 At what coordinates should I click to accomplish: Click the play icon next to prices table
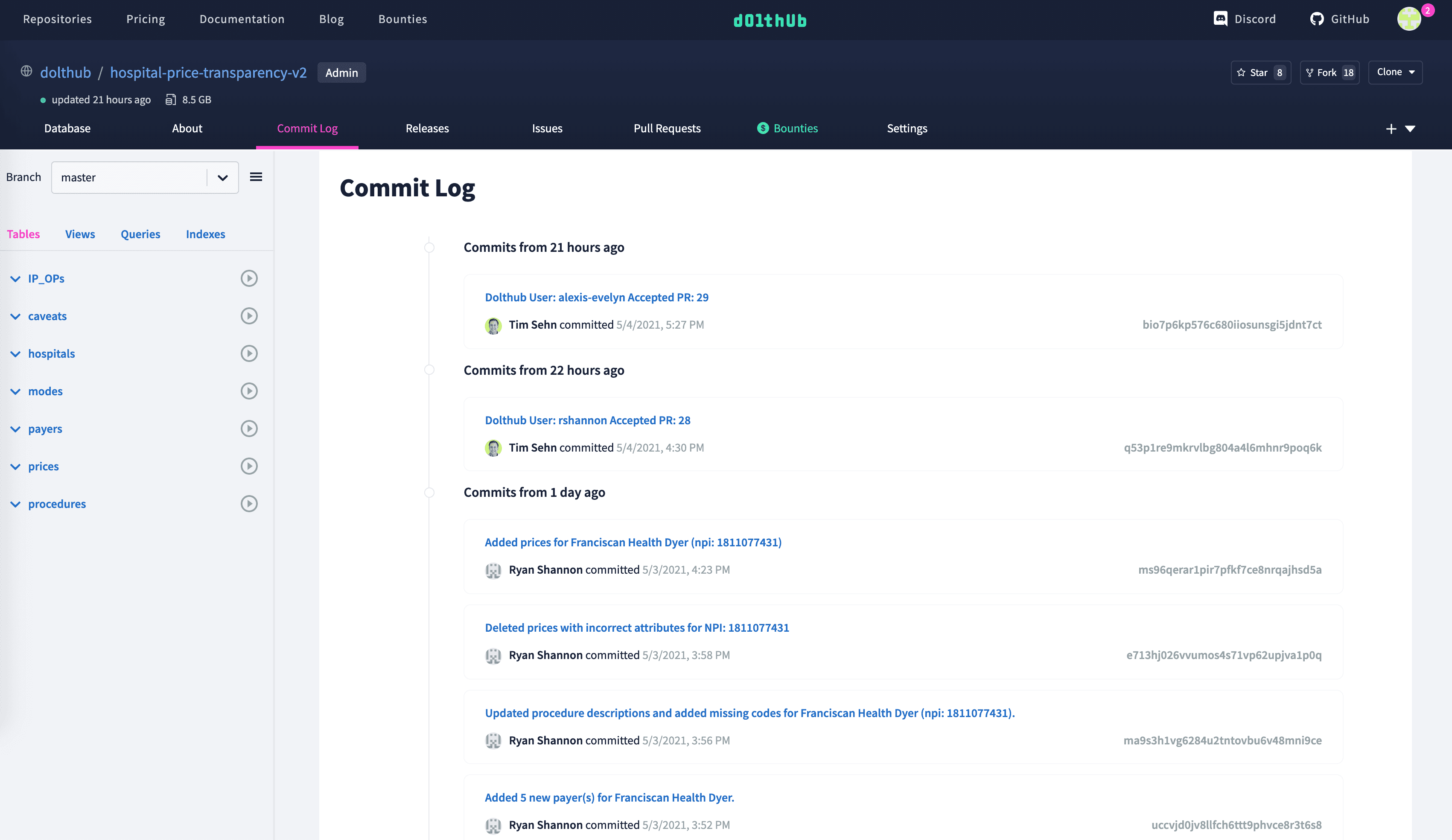(x=249, y=466)
